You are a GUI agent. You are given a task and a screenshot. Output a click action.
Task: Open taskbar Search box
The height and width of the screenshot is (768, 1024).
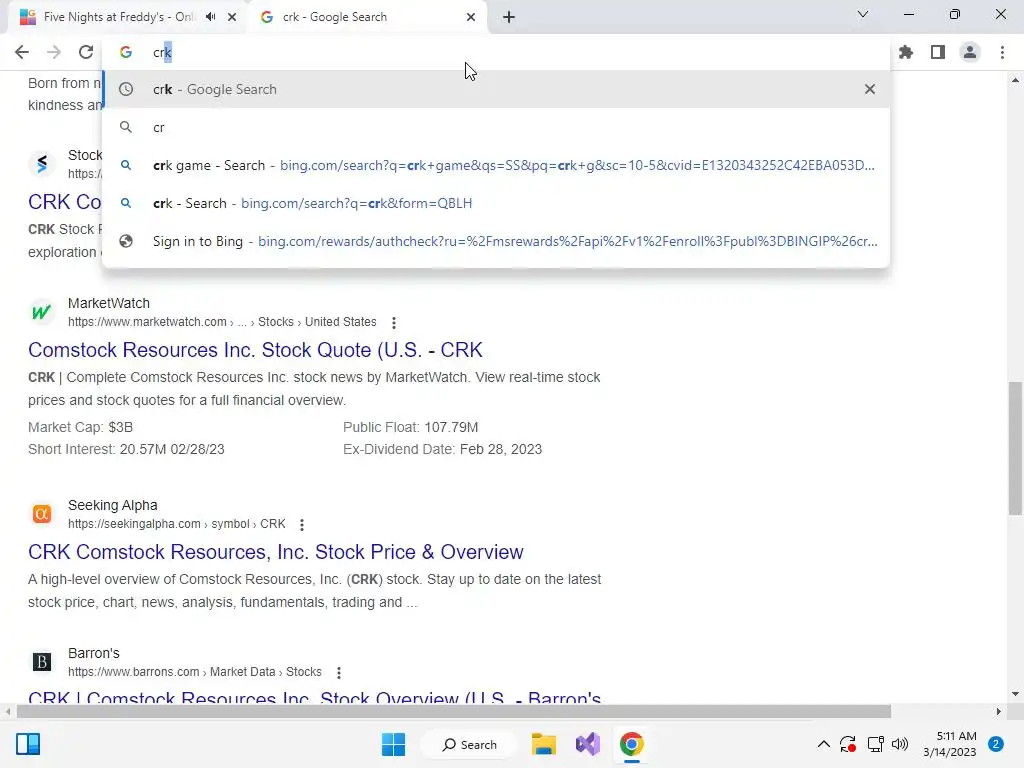[x=469, y=744]
